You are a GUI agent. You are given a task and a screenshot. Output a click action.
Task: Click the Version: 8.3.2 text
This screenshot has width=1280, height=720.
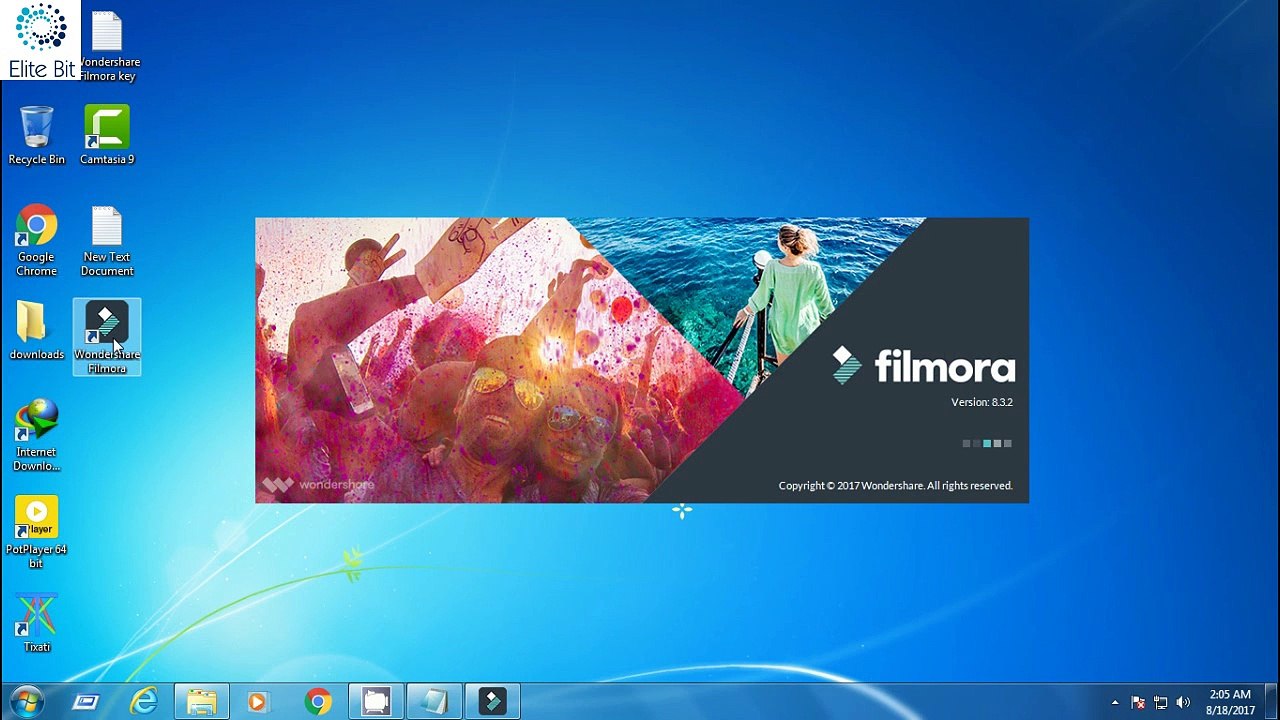click(x=981, y=402)
